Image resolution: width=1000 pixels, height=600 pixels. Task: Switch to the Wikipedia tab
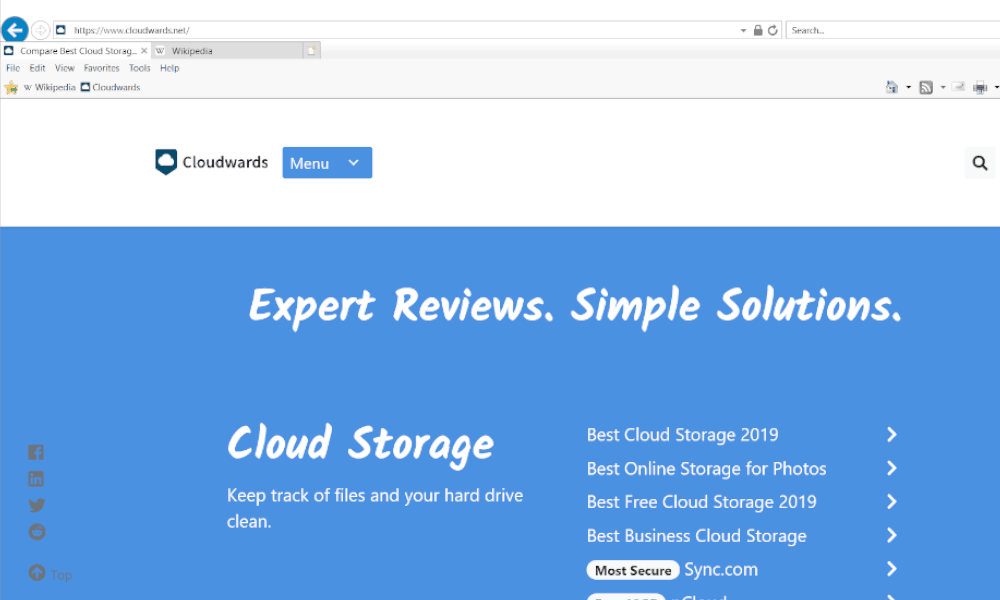point(227,51)
